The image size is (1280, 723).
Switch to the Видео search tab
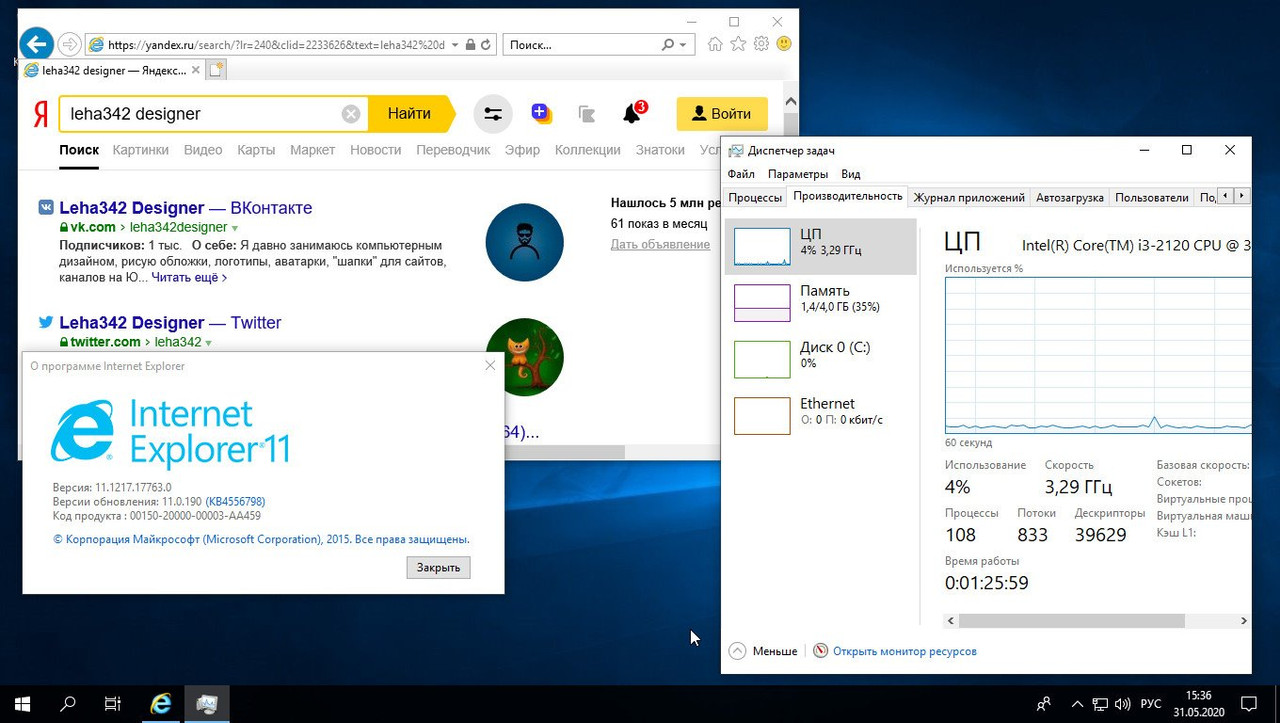[203, 150]
